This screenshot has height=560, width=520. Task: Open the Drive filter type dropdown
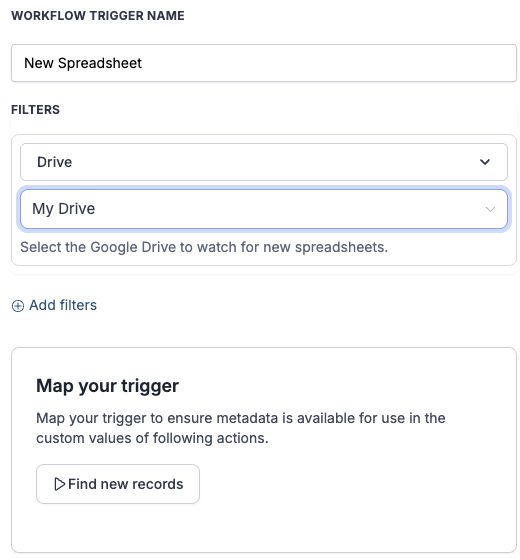tap(264, 162)
